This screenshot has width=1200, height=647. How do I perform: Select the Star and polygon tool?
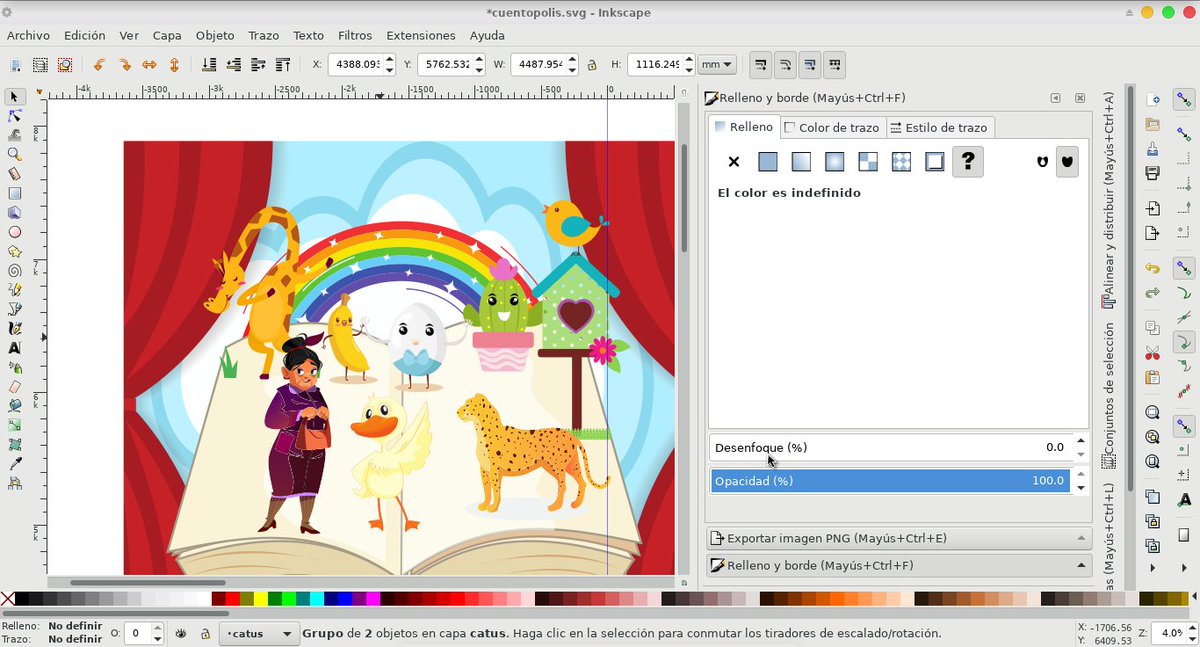(x=15, y=251)
